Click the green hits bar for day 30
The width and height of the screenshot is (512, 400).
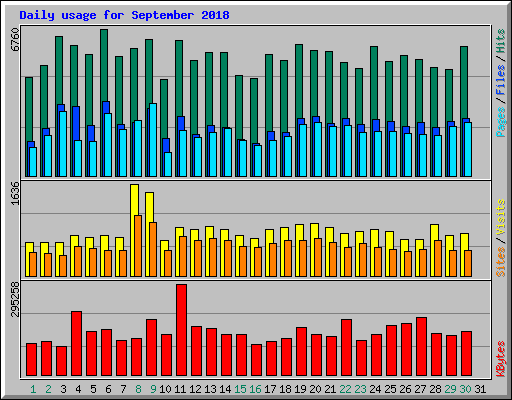464,82
